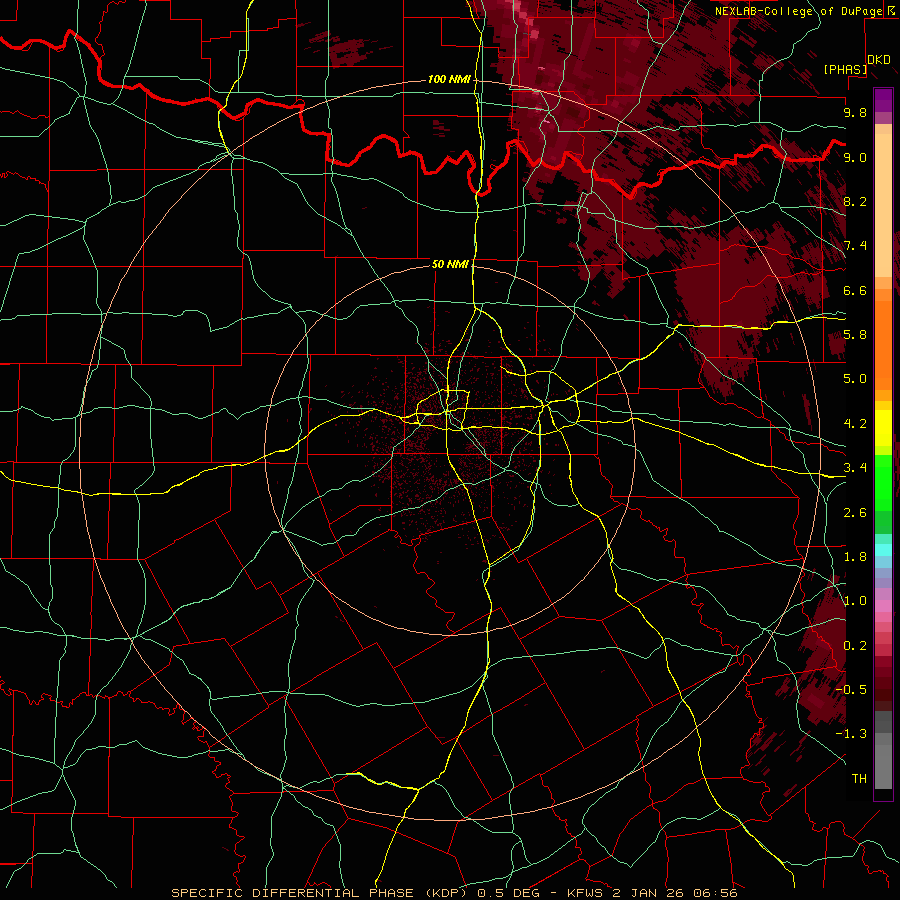Click the -0.5 scale value
This screenshot has height=900, width=900.
(x=851, y=690)
